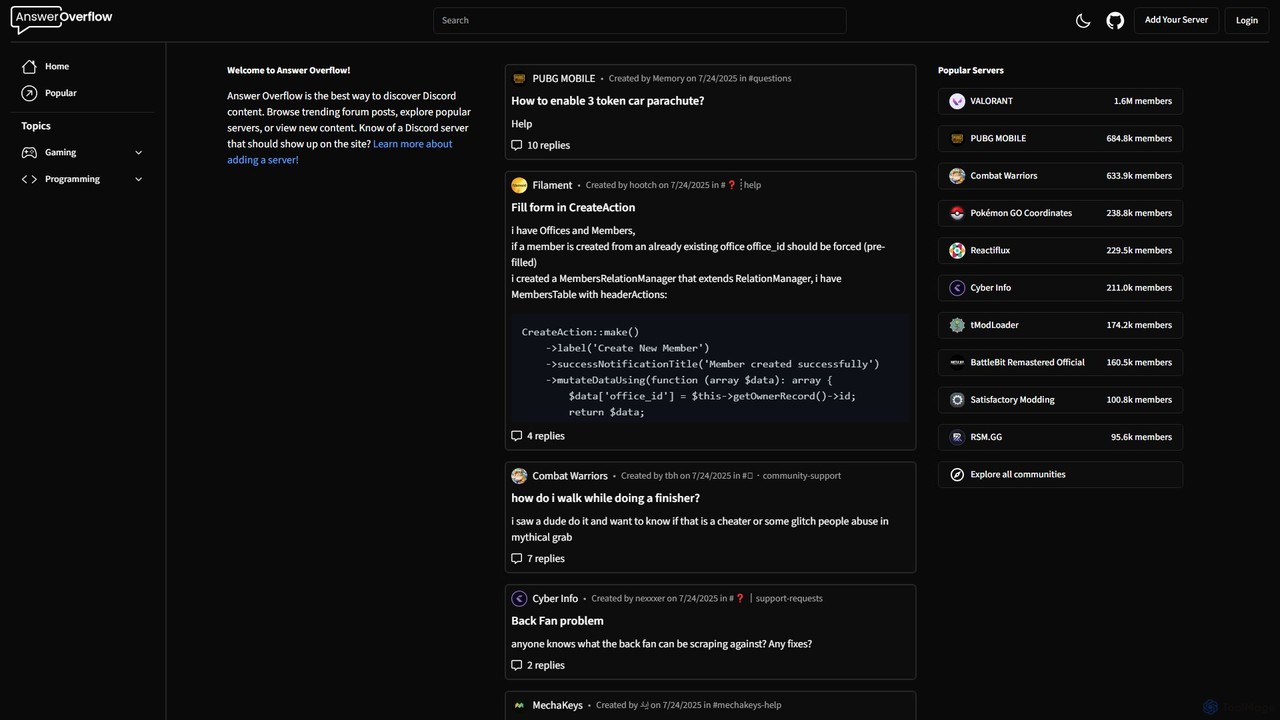Click the 2 replies comment icon
This screenshot has width=1280, height=720.
click(517, 665)
